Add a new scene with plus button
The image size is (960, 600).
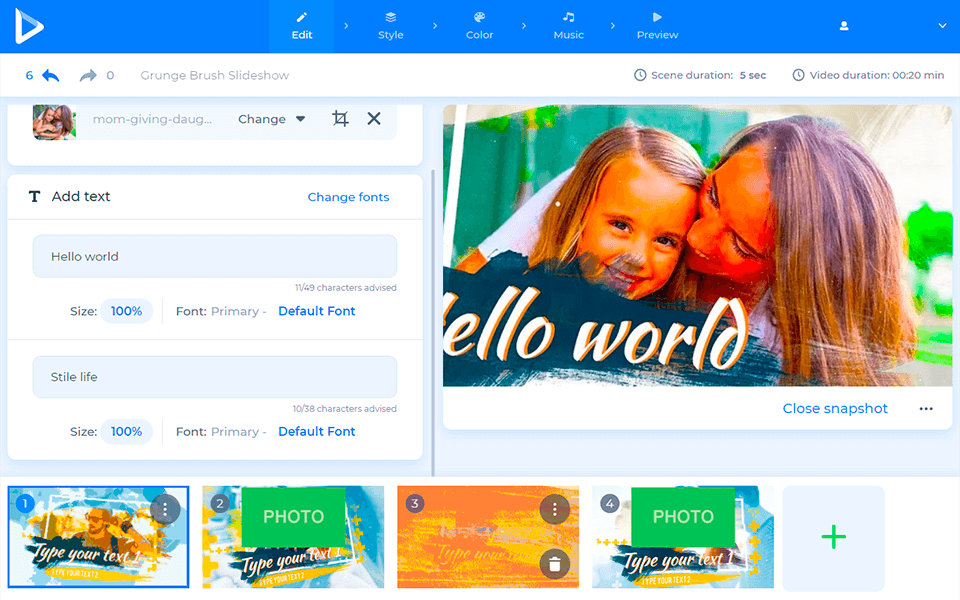pyautogui.click(x=833, y=537)
